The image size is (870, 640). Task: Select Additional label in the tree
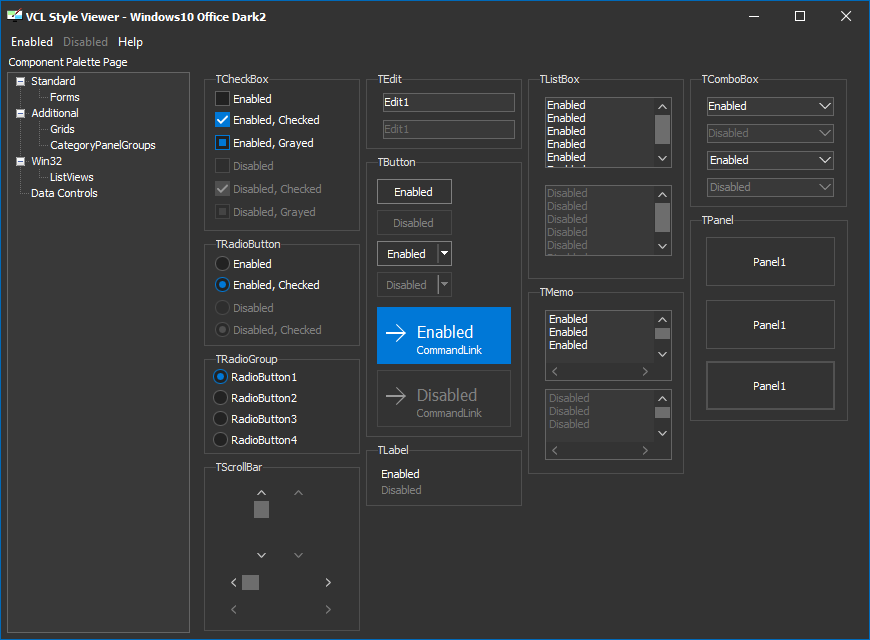(55, 113)
